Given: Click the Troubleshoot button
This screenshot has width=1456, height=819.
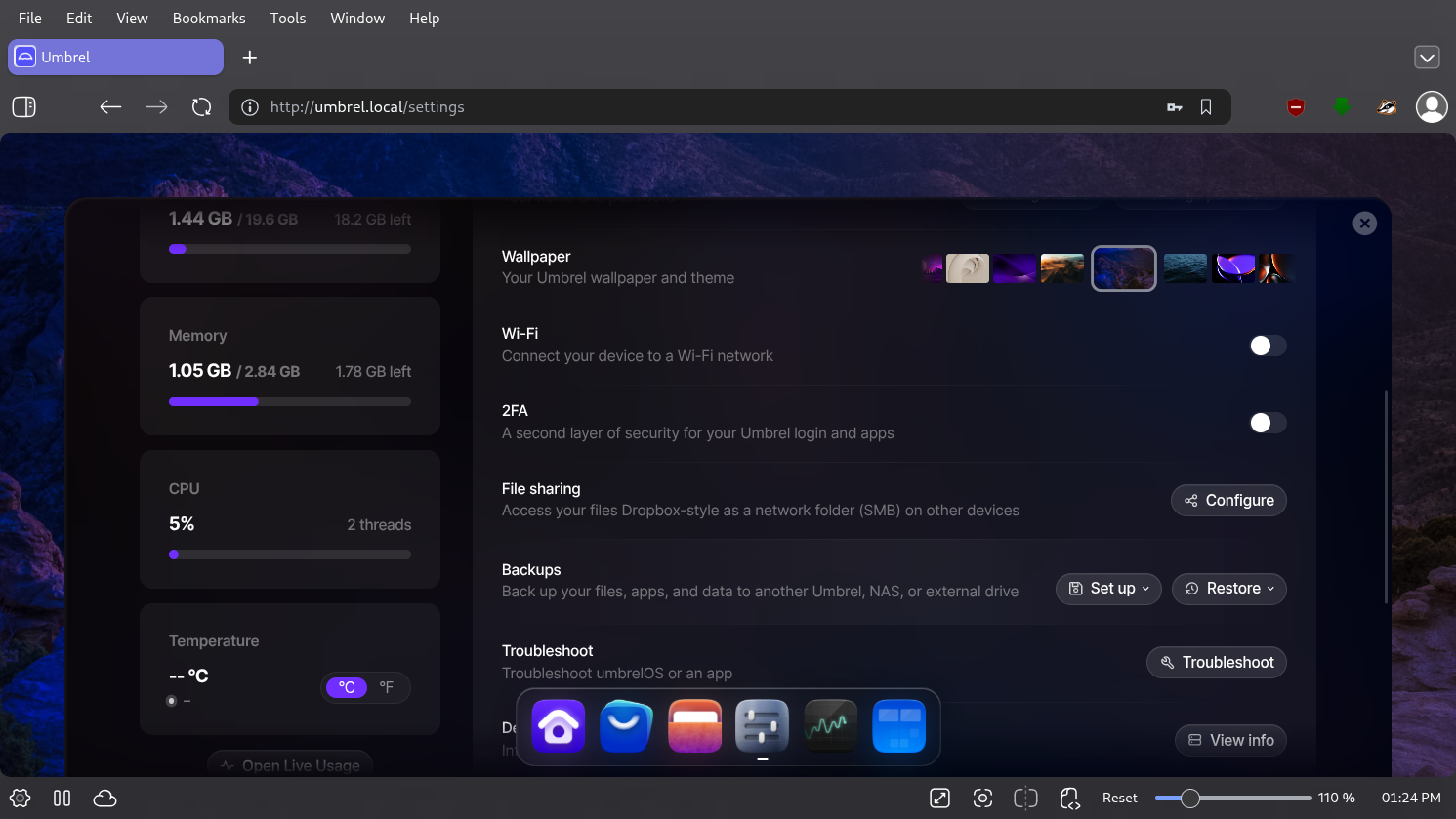Looking at the screenshot, I should 1217,662.
